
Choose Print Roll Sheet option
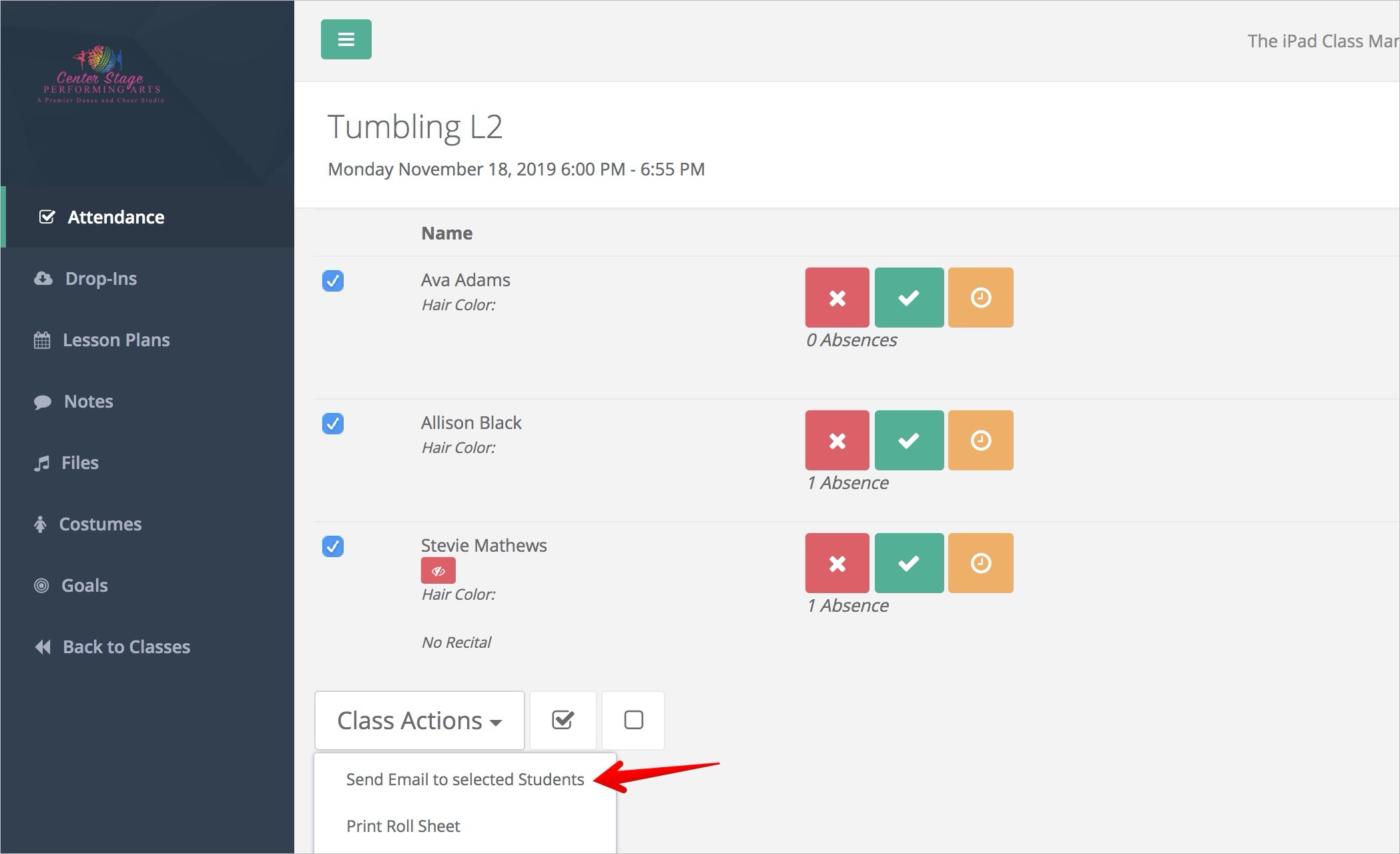403,826
